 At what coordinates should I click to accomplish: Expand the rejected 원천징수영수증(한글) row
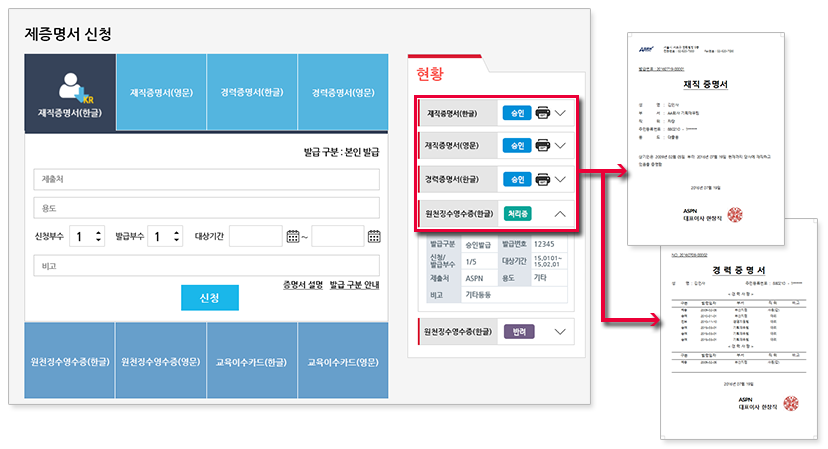(560, 331)
